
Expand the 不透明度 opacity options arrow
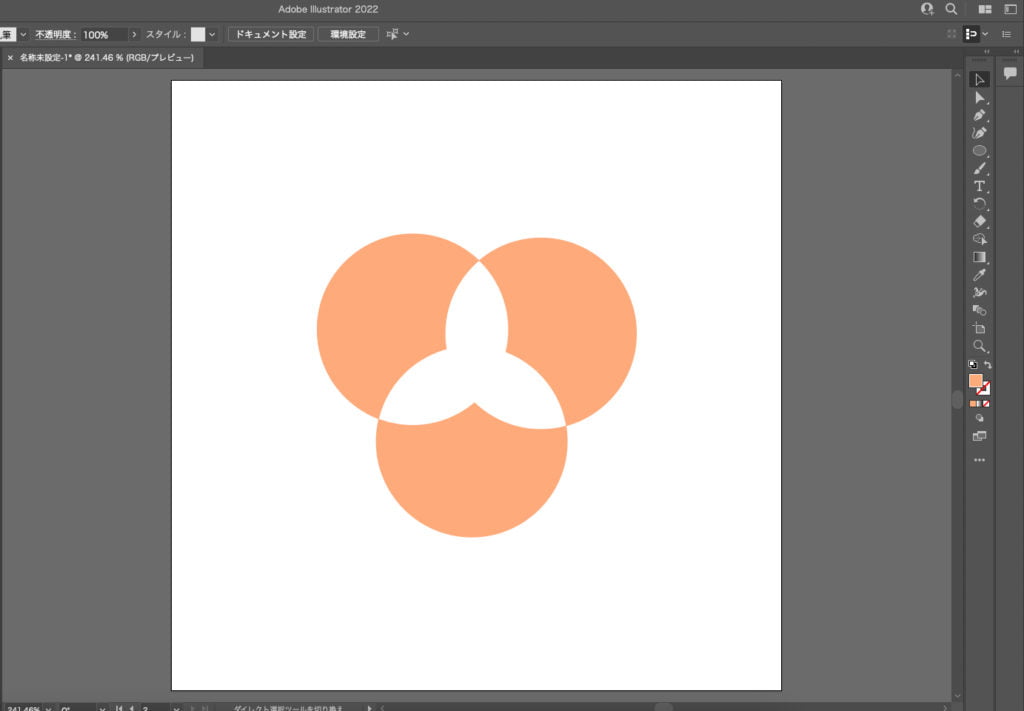click(135, 34)
